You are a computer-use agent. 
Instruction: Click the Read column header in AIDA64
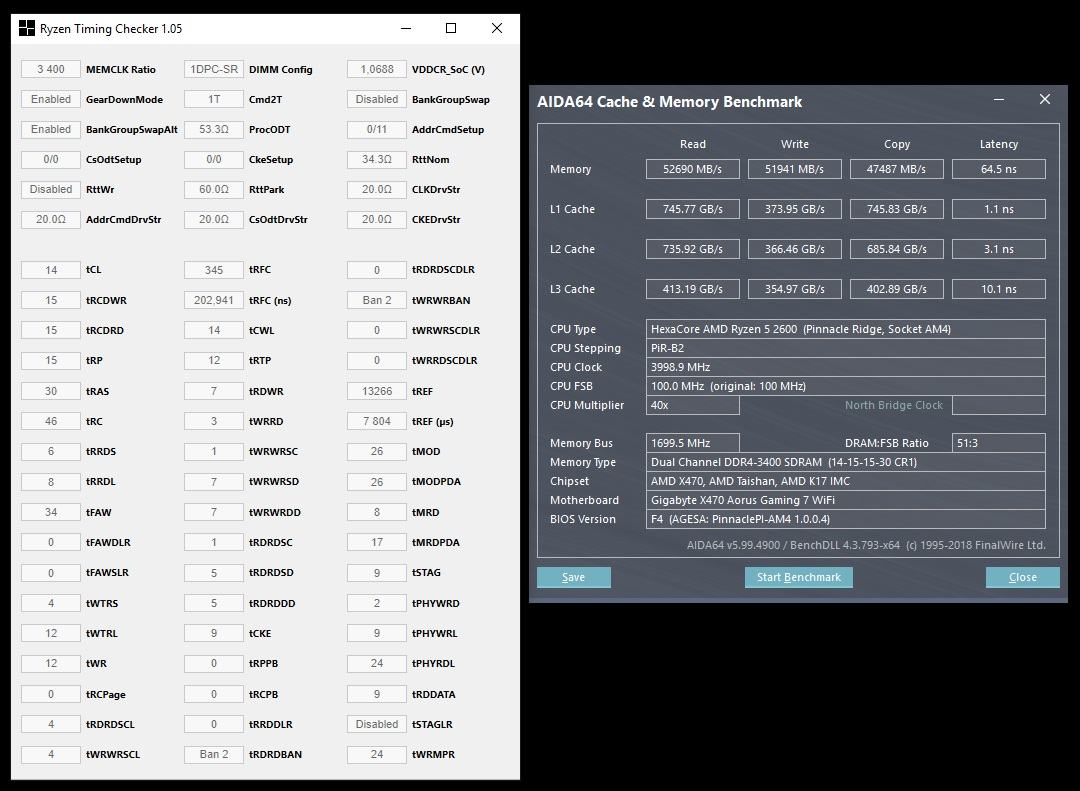tap(692, 144)
